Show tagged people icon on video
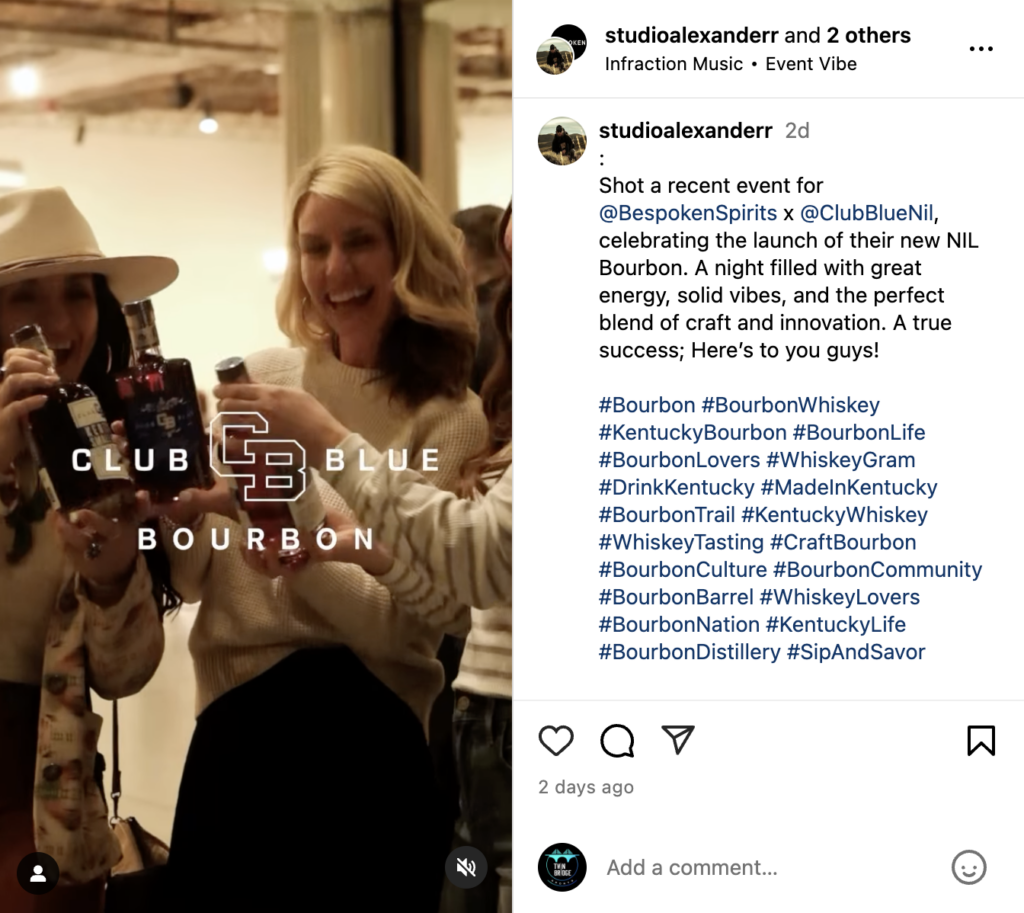The image size is (1024, 913). coord(38,873)
